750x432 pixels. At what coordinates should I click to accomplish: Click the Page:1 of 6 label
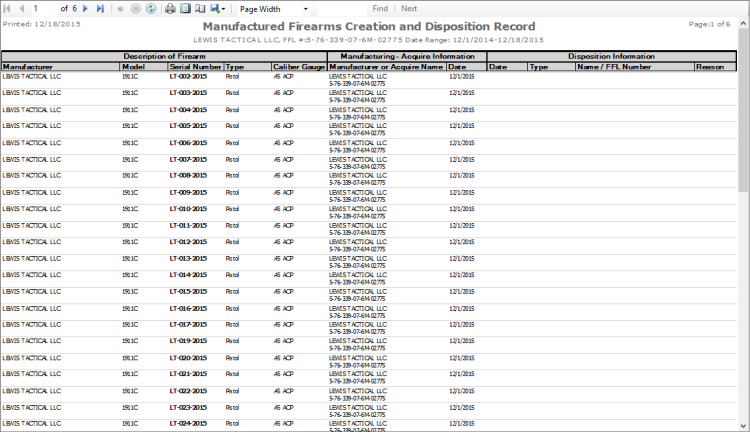point(709,24)
